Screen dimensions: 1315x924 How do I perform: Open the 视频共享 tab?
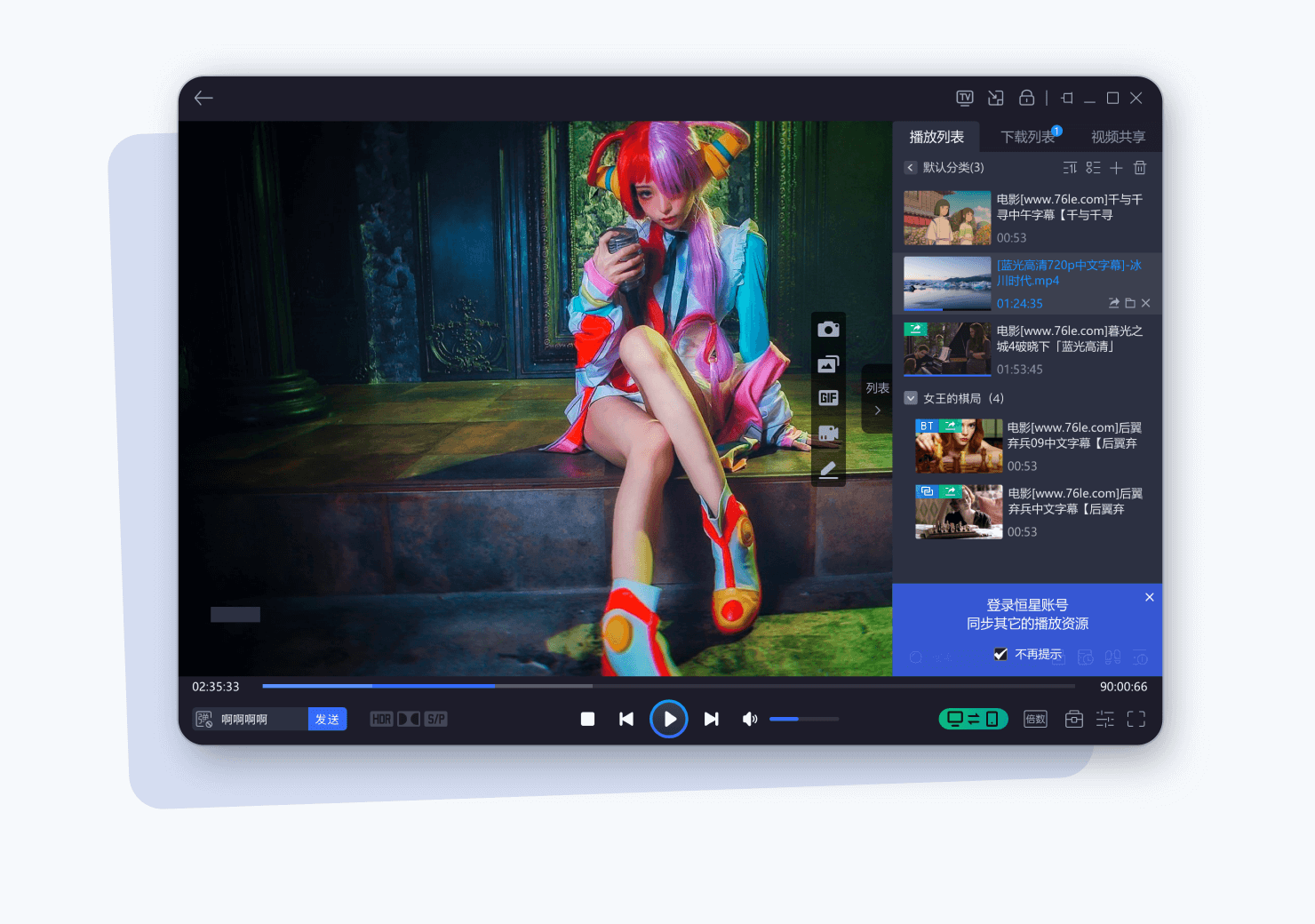click(1118, 137)
